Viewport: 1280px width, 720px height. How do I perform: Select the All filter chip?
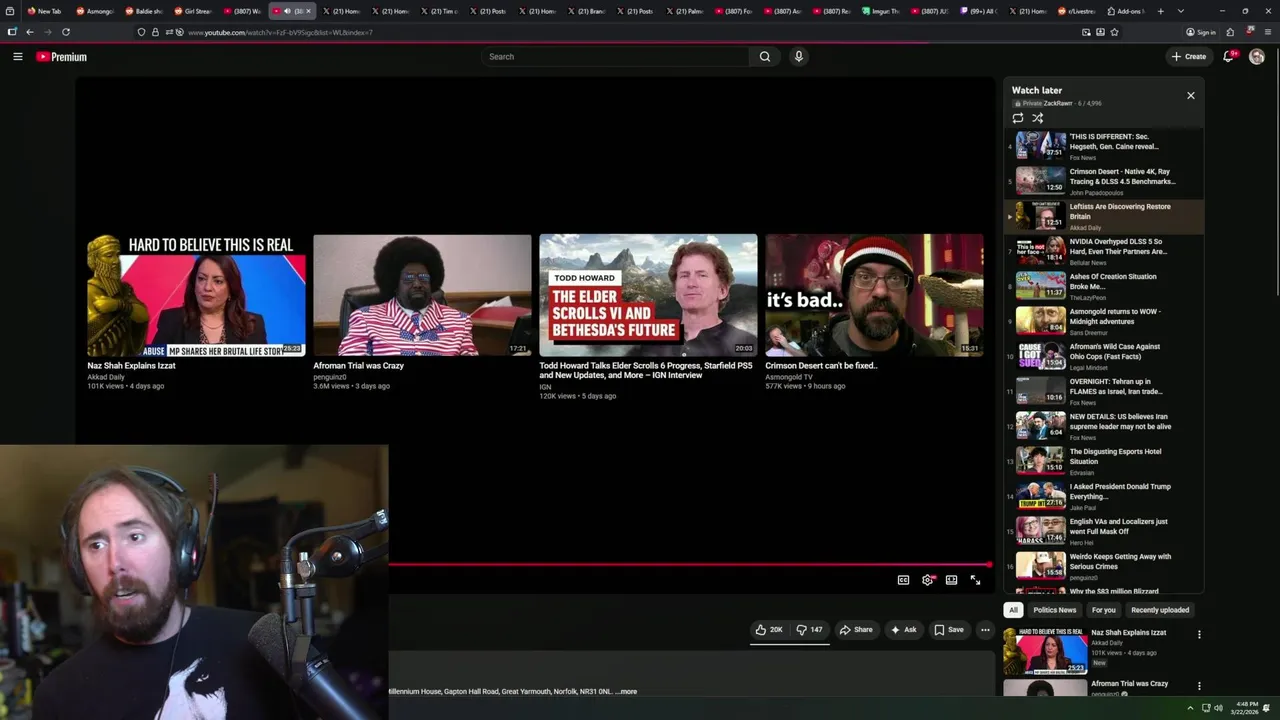[1013, 610]
